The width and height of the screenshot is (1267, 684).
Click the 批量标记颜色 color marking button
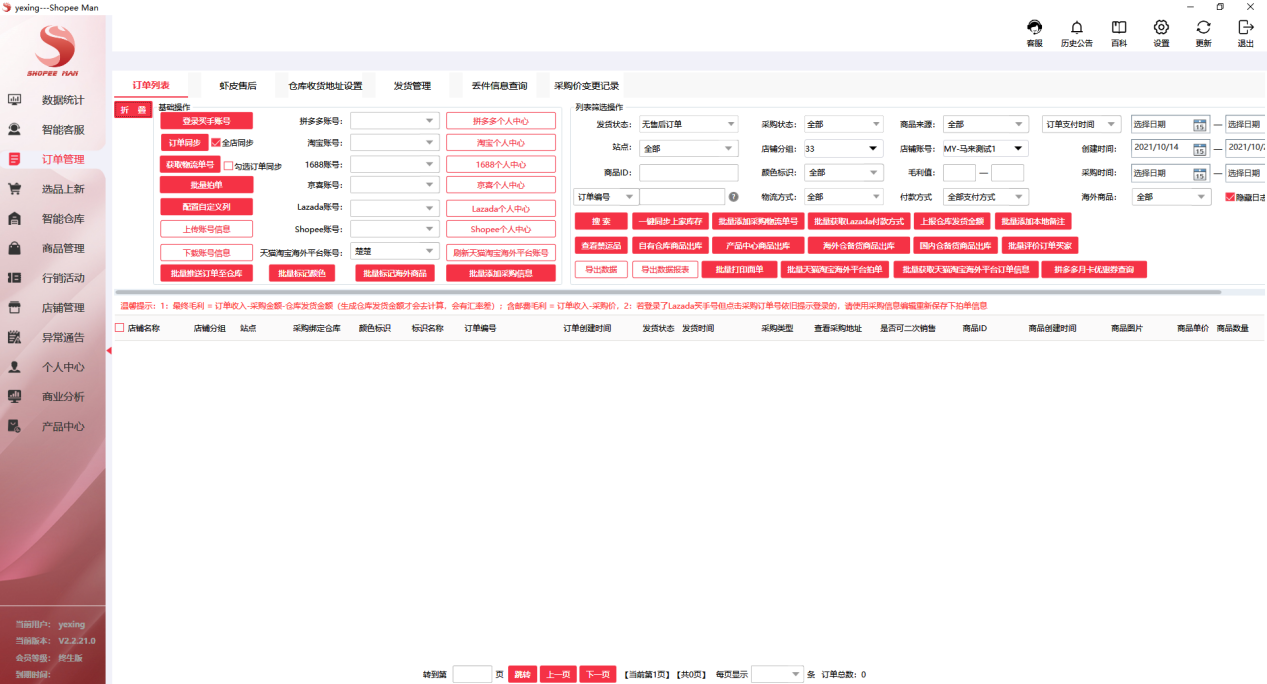click(x=302, y=272)
